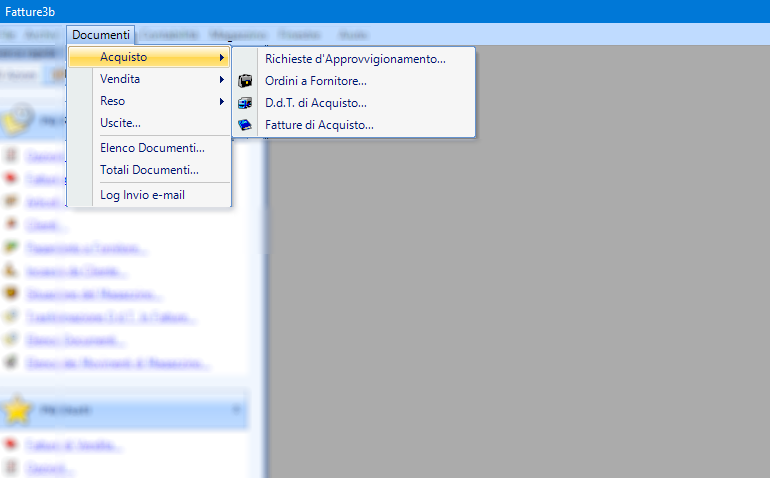Collapse the star-marked sidebar panel using its chevron
The height and width of the screenshot is (478, 770).
tap(237, 409)
